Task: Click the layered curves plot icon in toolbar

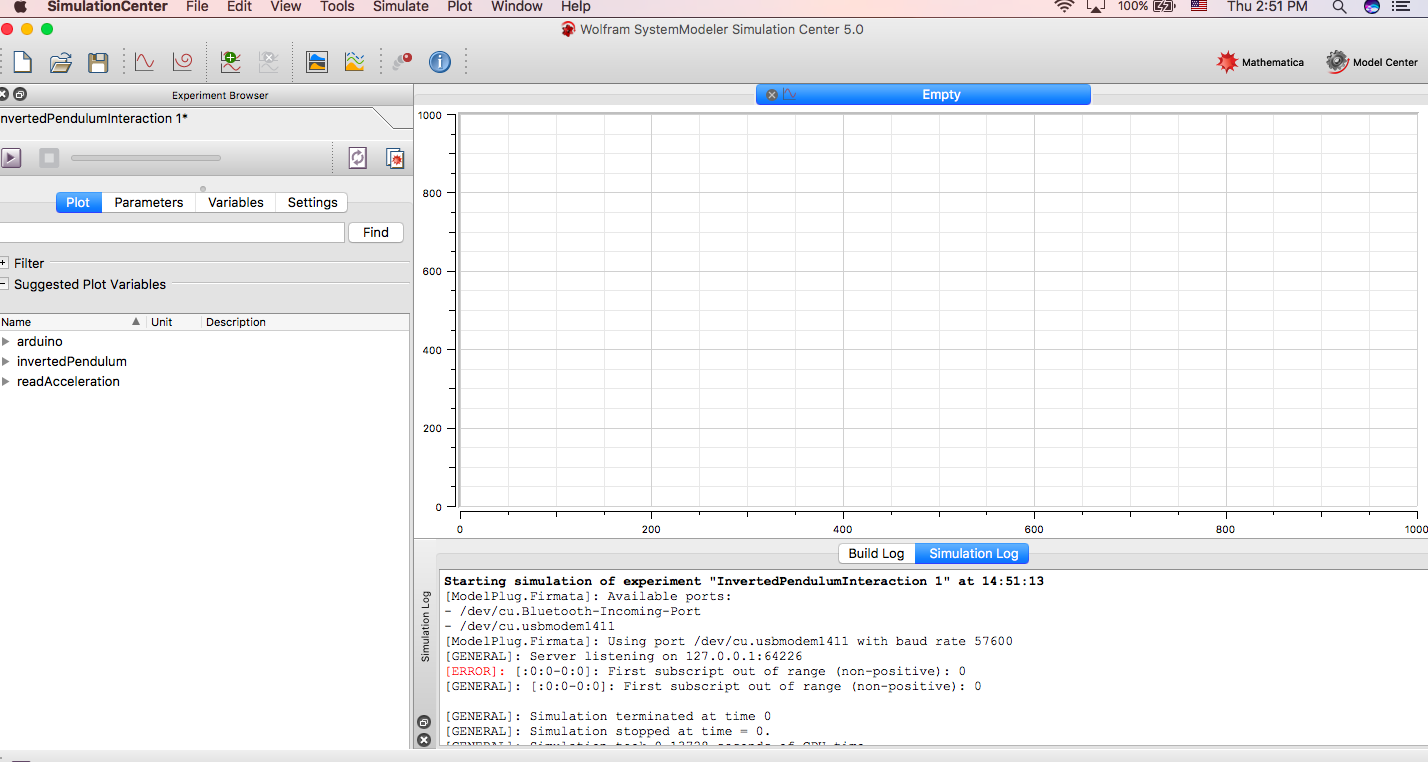Action: 354,62
